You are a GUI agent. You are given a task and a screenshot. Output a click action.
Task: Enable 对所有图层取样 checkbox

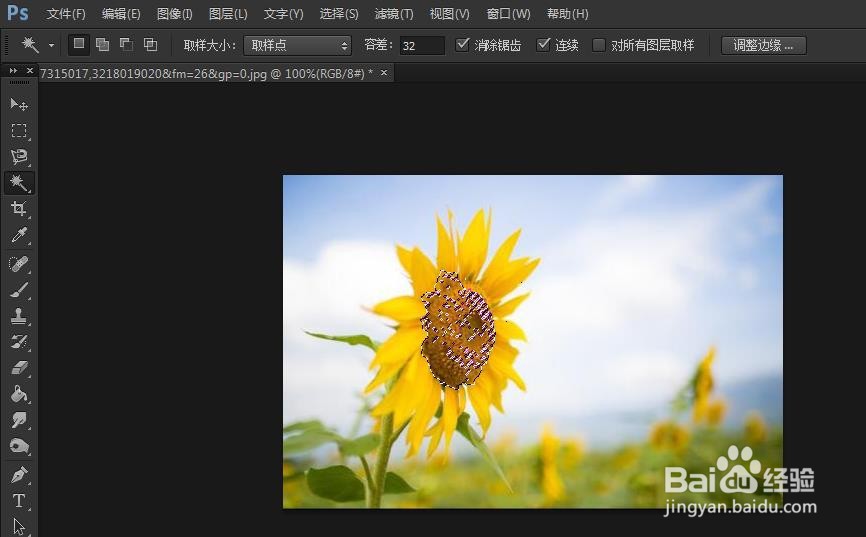point(599,45)
